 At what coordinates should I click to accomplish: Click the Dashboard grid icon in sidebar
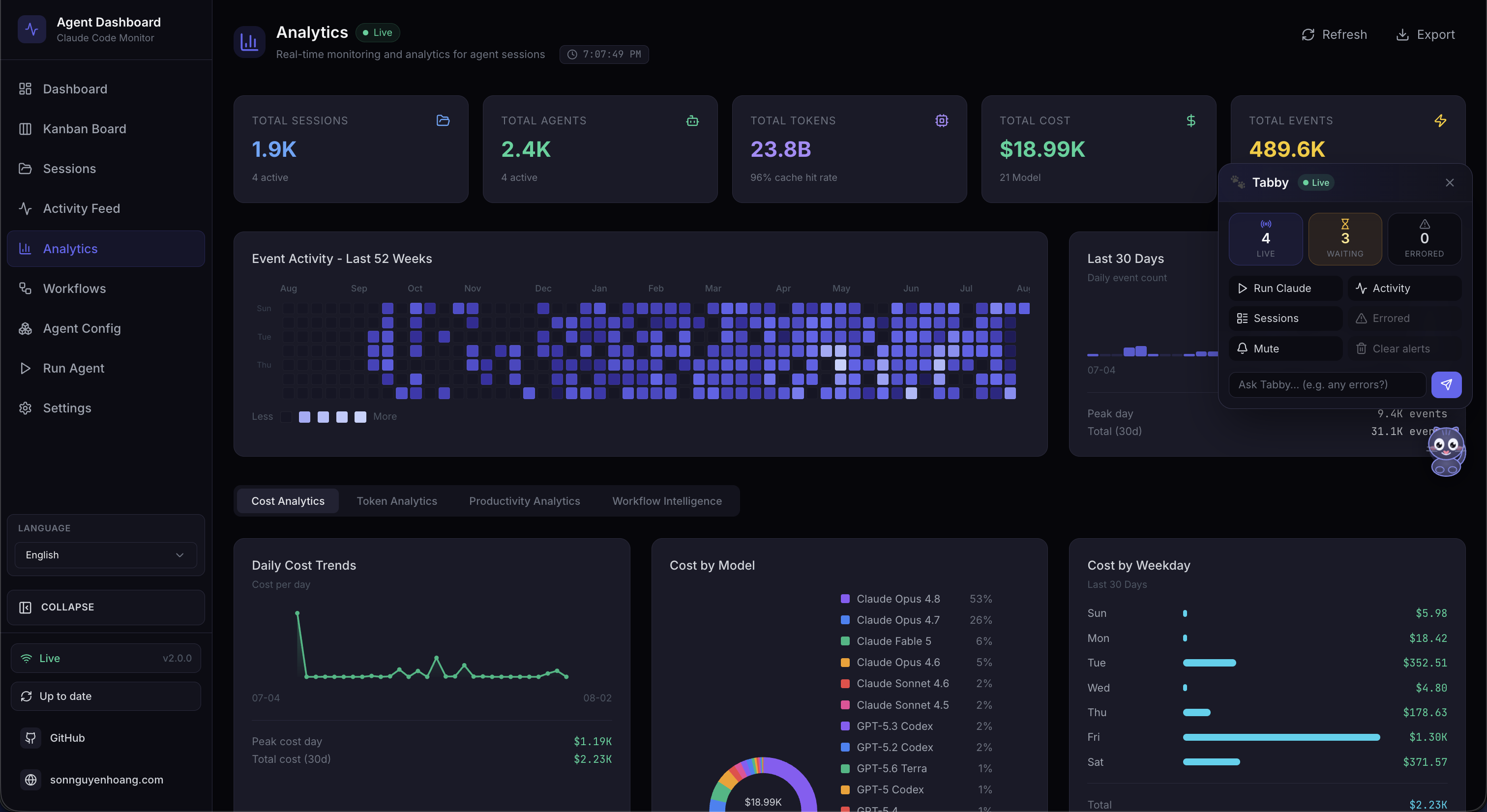coord(25,89)
